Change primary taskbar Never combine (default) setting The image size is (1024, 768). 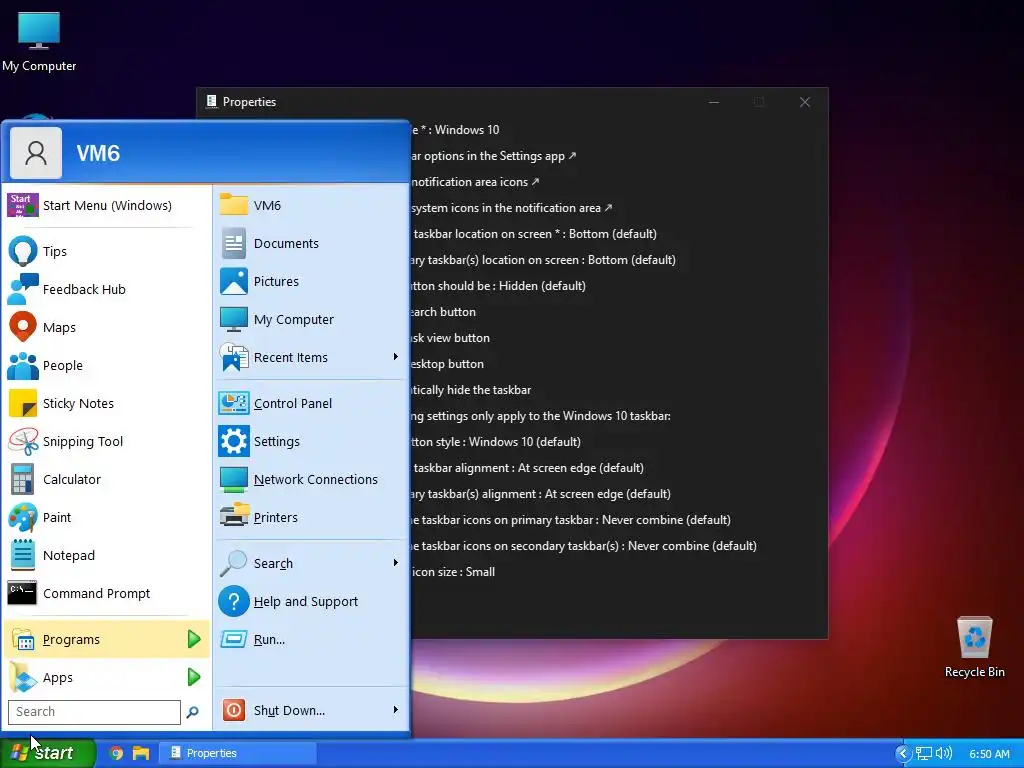pyautogui.click(x=571, y=520)
